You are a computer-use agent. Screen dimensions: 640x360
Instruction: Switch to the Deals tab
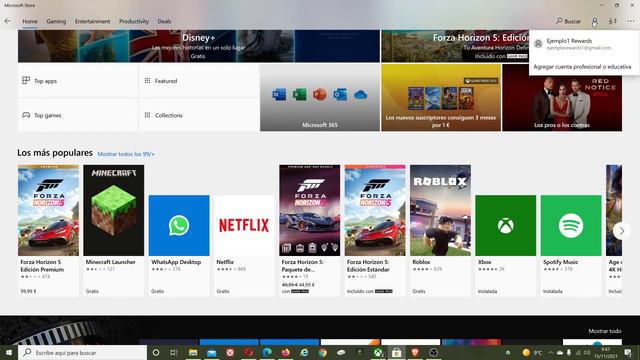click(x=164, y=21)
